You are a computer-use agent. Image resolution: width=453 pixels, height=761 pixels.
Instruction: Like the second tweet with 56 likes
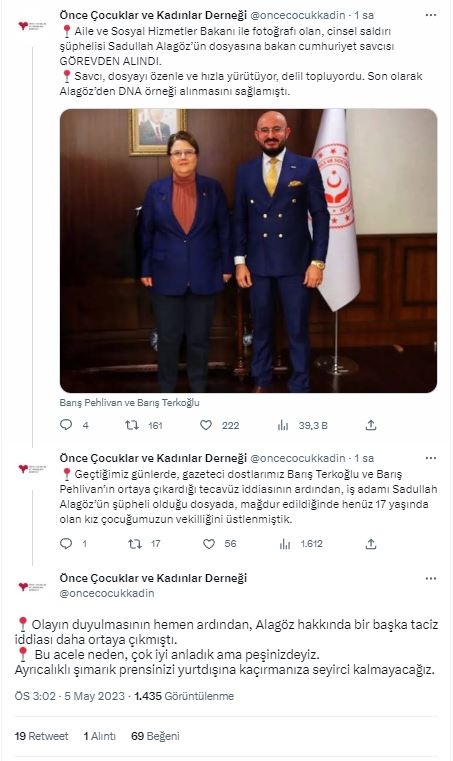209,544
